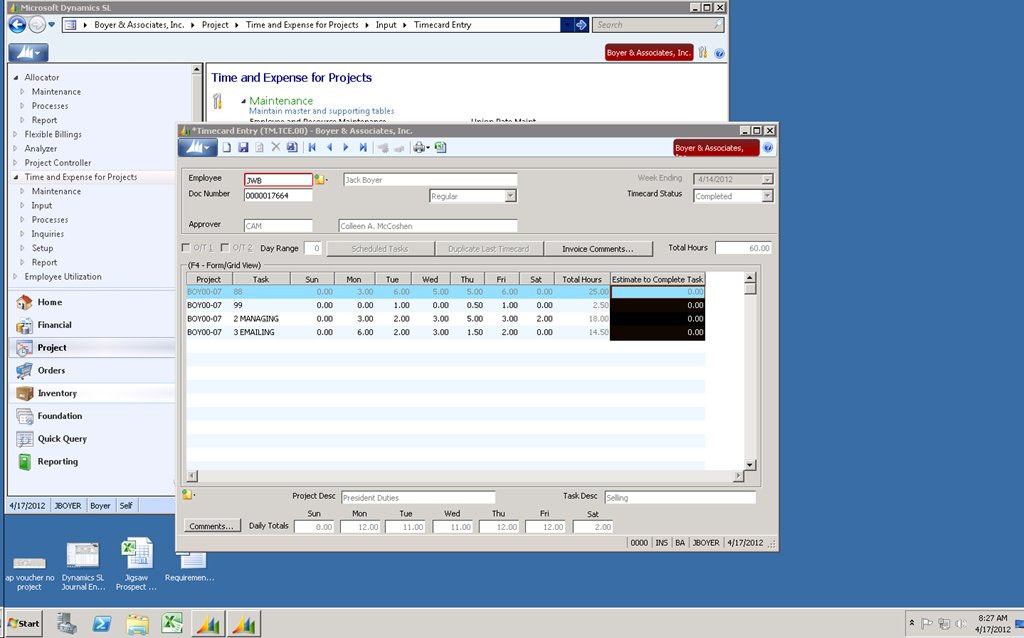This screenshot has height=638, width=1024.
Task: Click the Delete X icon in Timecard Entry toolbar
Action: pos(276,148)
